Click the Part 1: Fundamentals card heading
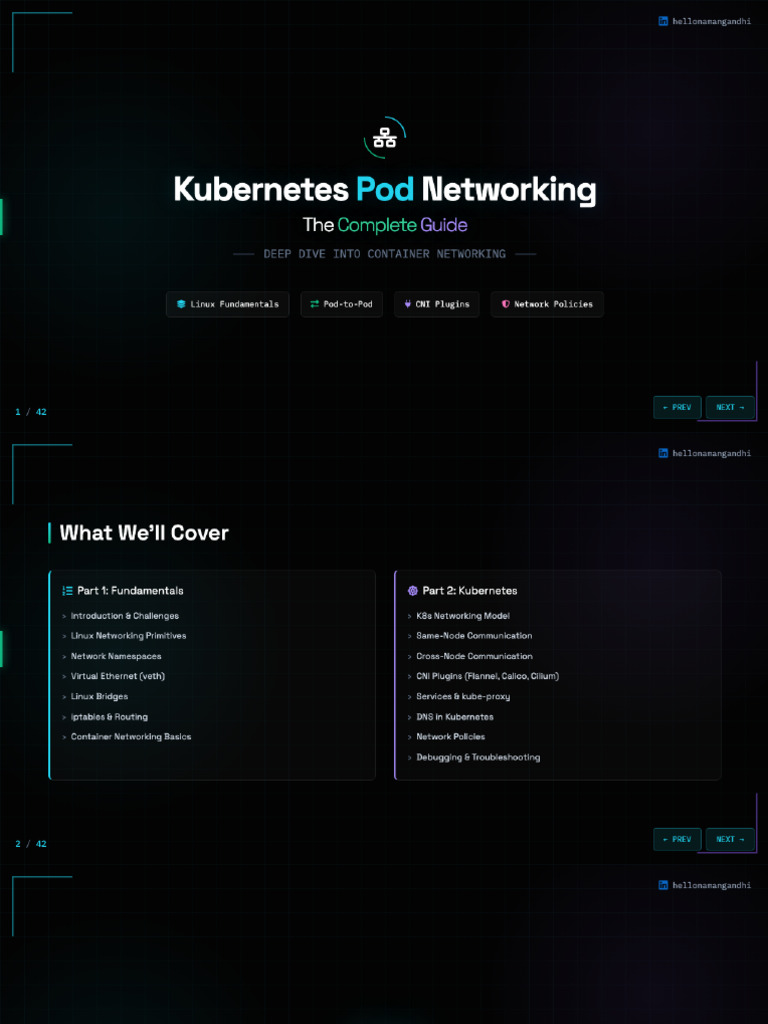 tap(130, 590)
